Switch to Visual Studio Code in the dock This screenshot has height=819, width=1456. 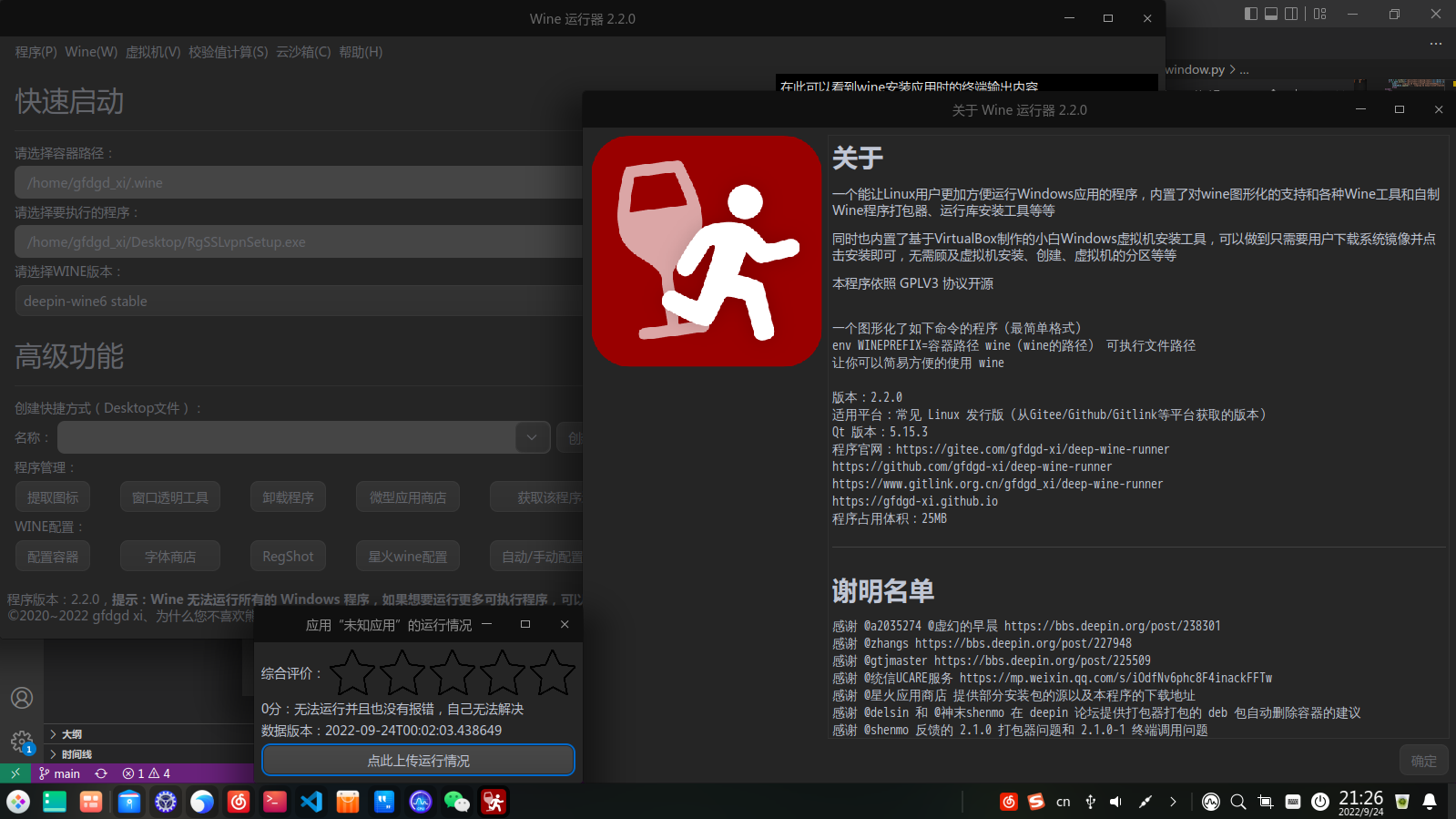311,802
